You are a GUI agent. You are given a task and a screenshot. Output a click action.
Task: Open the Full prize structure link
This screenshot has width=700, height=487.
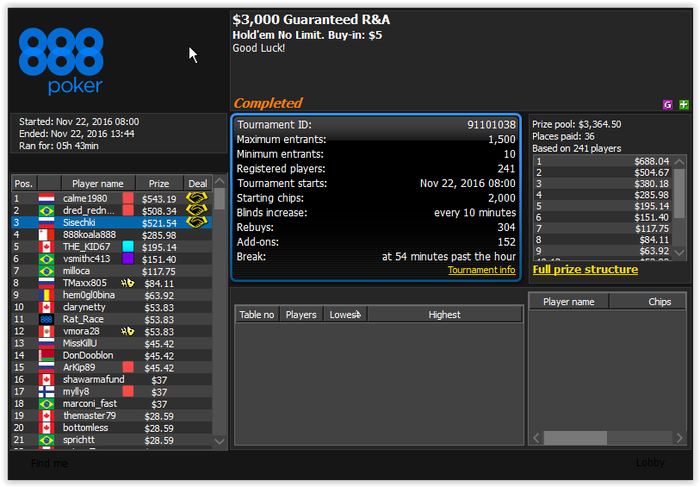tap(585, 270)
